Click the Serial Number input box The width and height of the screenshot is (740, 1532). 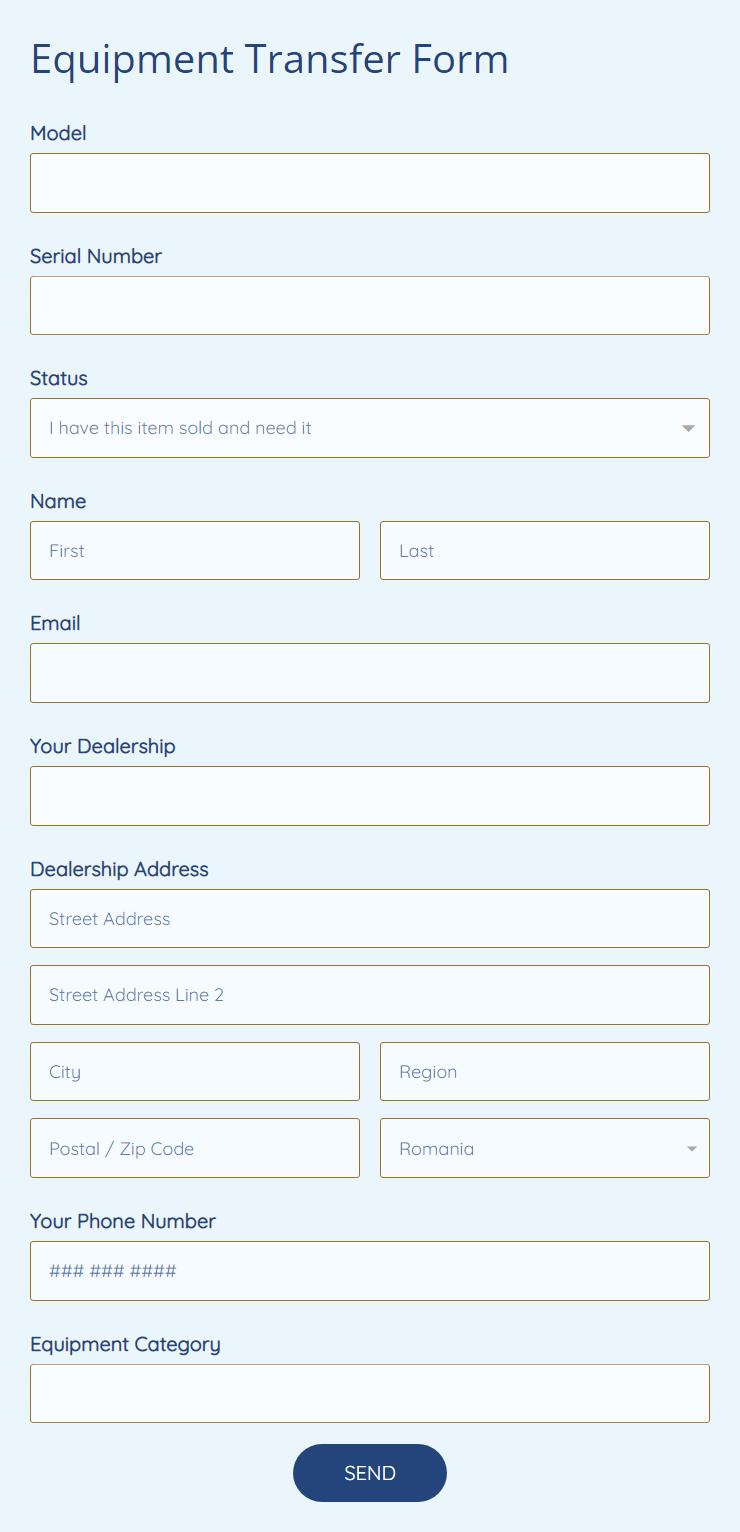(370, 305)
